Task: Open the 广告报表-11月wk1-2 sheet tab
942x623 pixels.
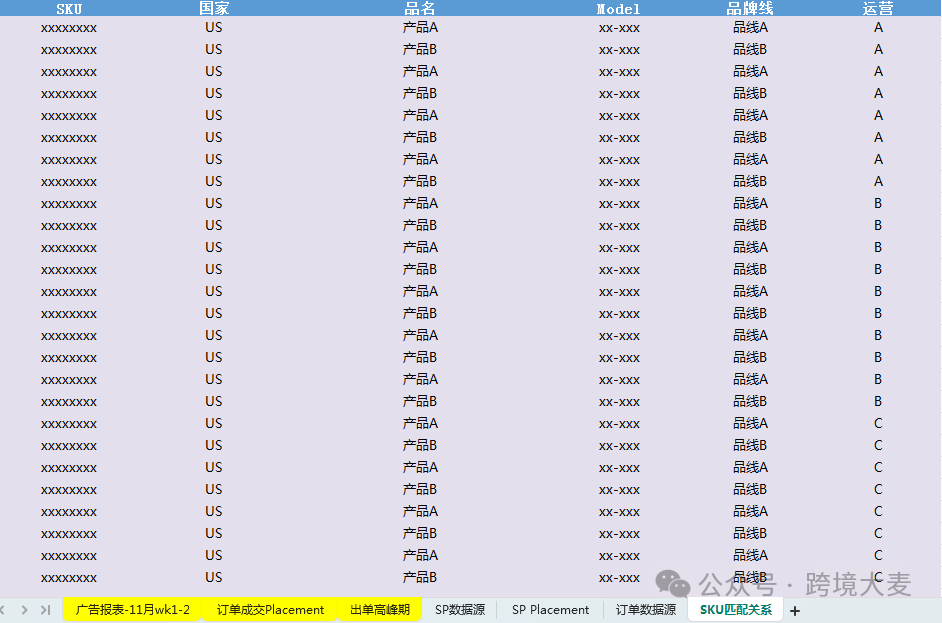Action: pos(132,610)
